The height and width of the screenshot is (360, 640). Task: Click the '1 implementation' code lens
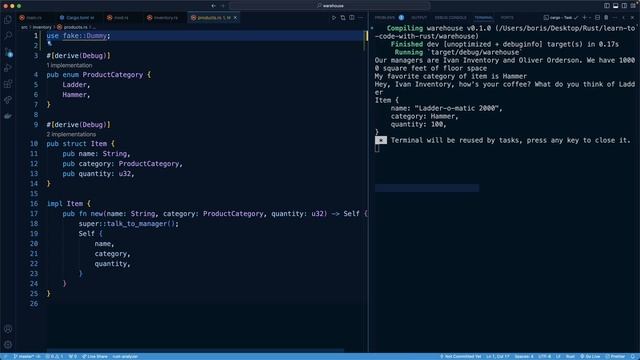(69, 65)
